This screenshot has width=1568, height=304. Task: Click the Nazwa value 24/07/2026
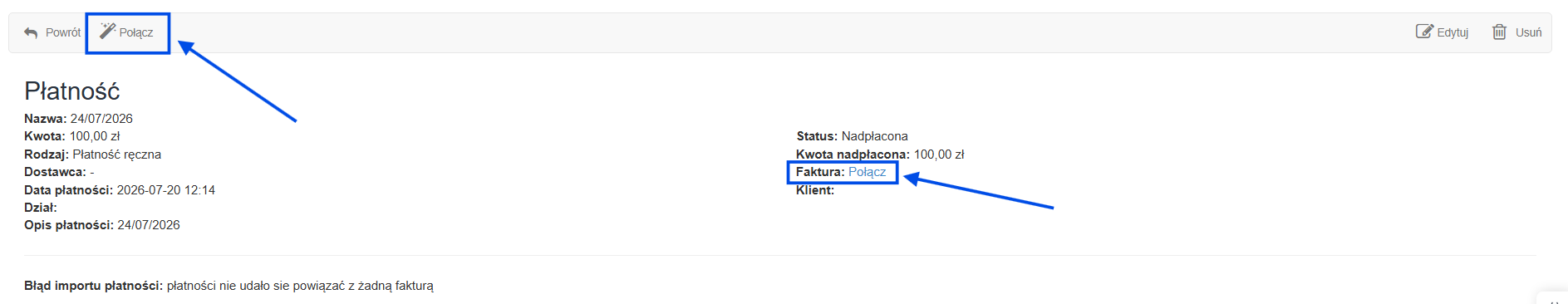101,119
